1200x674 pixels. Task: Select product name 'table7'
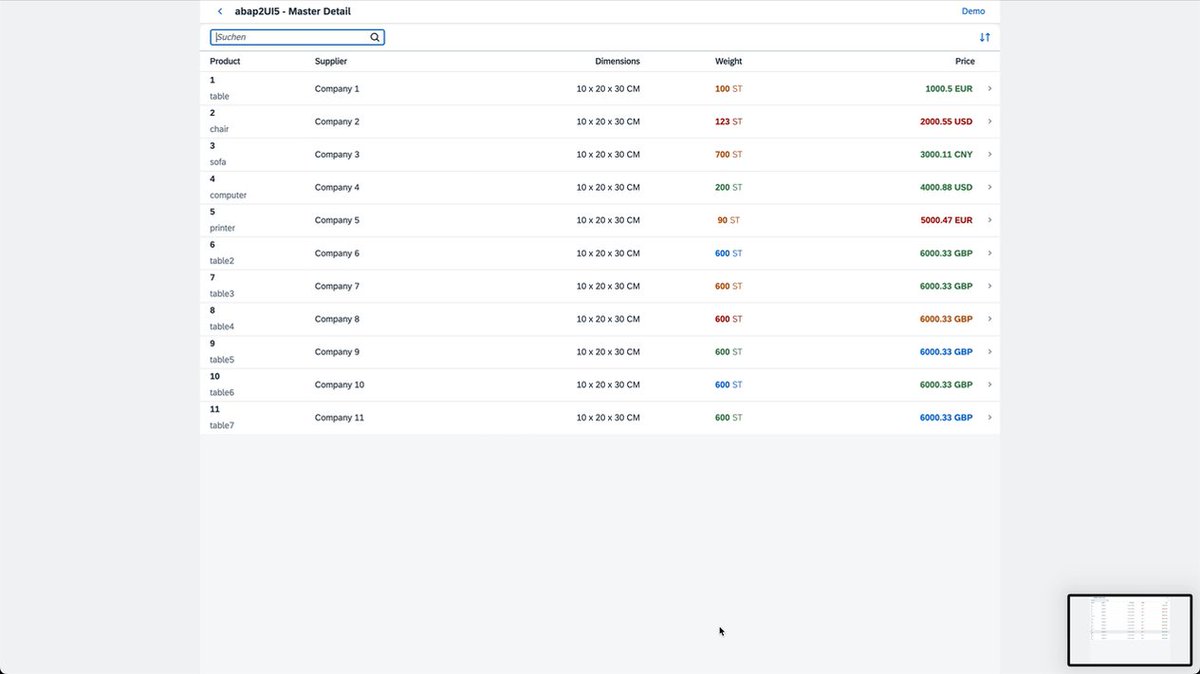(x=222, y=426)
